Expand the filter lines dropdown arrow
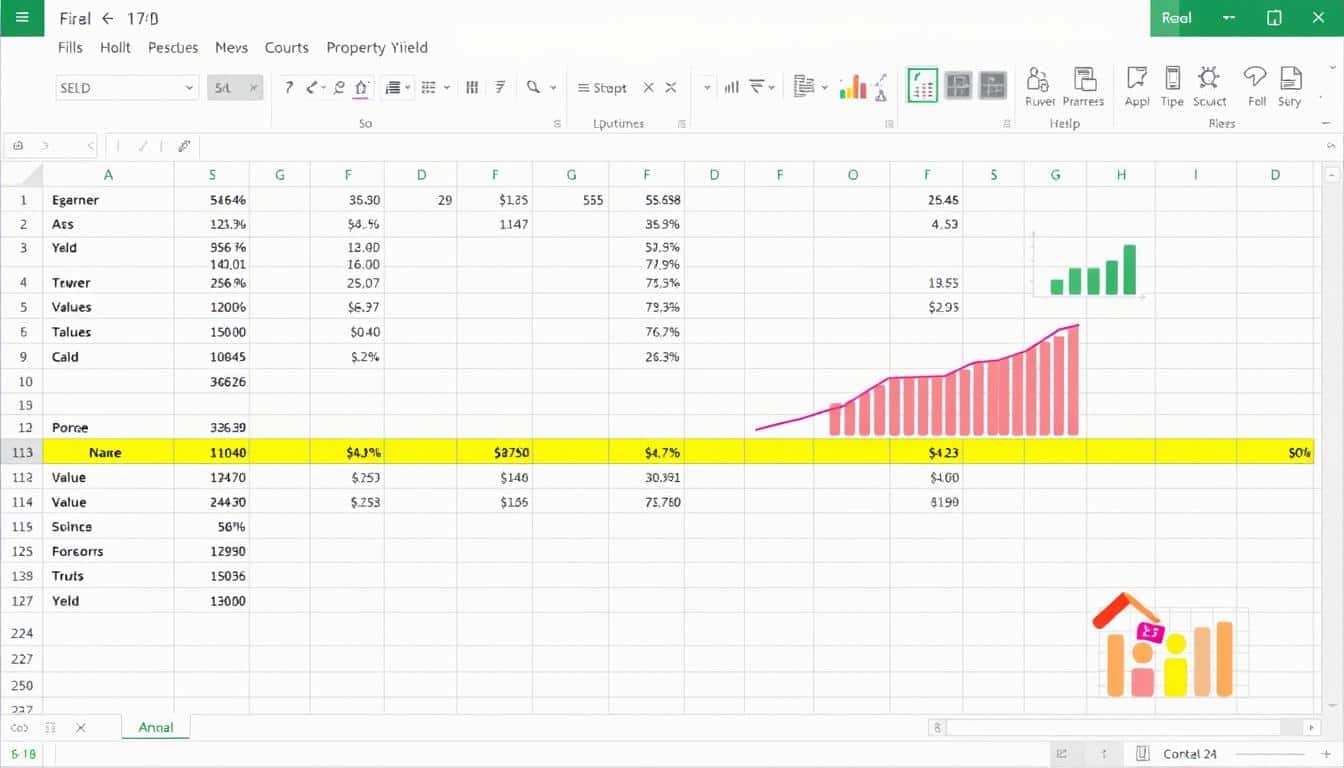Viewport: 1344px width, 768px height. click(x=771, y=88)
